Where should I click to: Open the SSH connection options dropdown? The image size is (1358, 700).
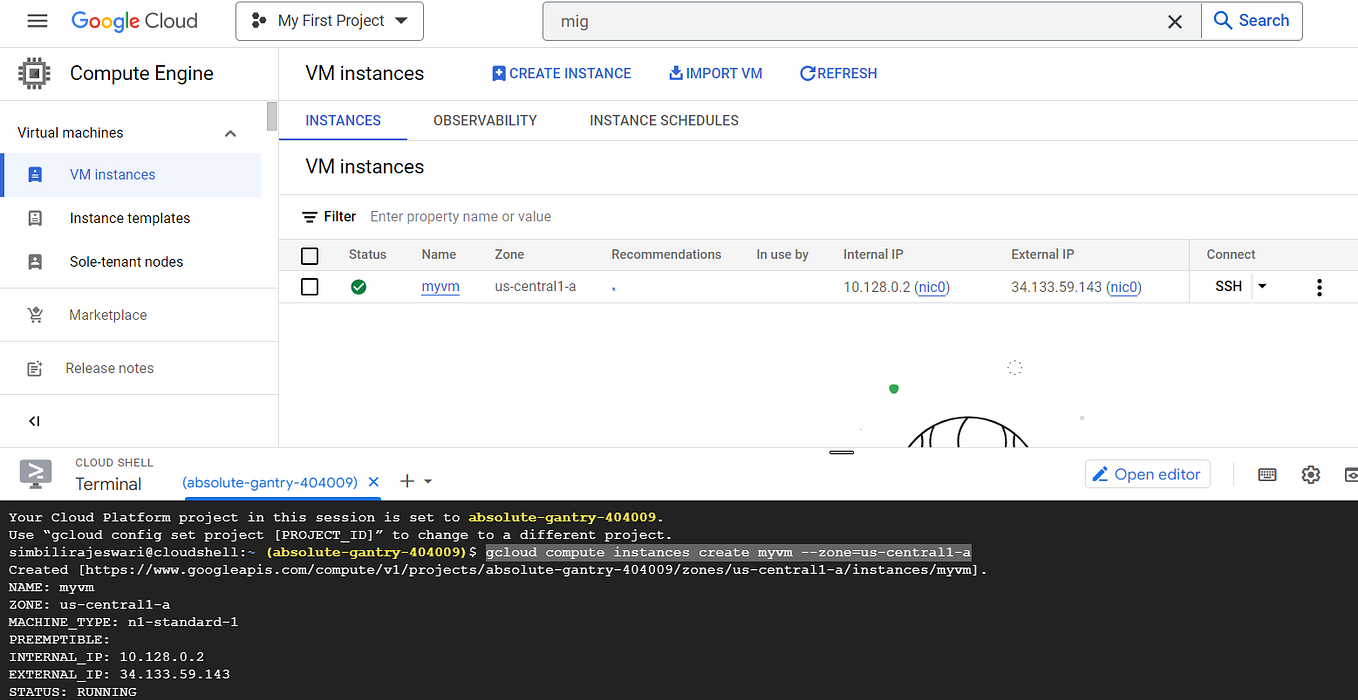pyautogui.click(x=1262, y=286)
